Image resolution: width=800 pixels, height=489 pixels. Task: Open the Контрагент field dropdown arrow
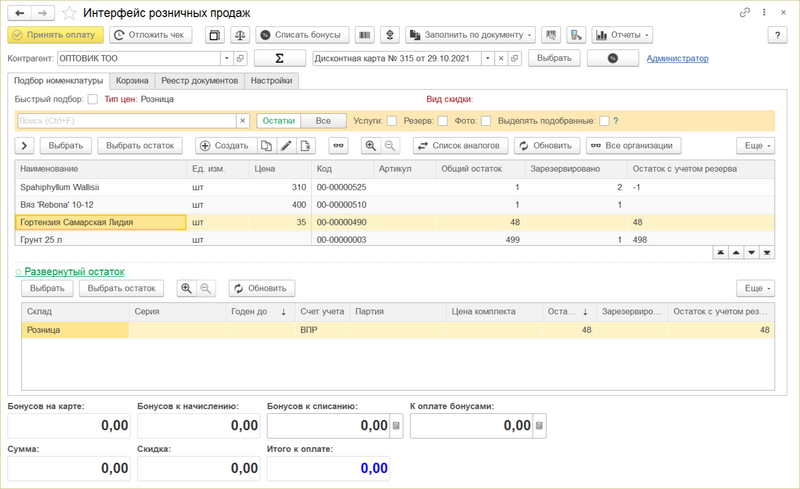point(227,58)
